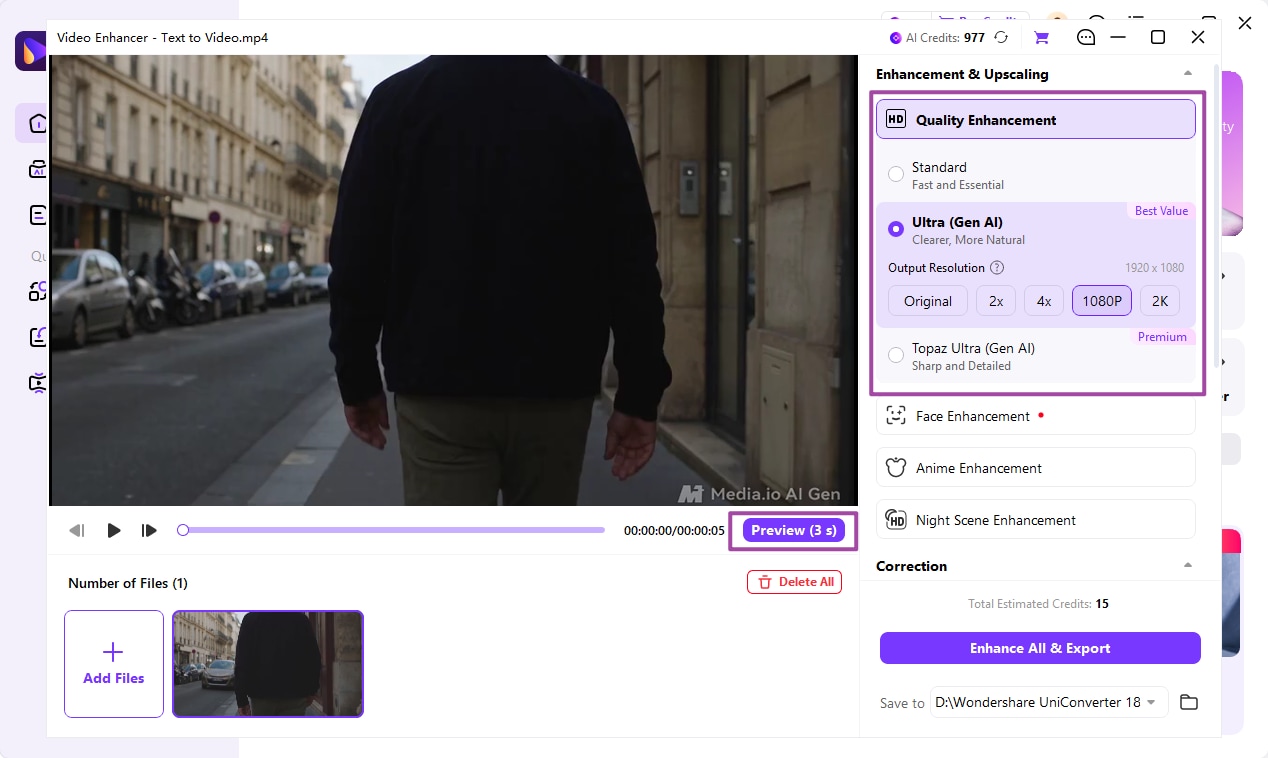Click the enhancement panel vertical scrollbar
Viewport: 1268px width, 758px height.
(1216, 215)
